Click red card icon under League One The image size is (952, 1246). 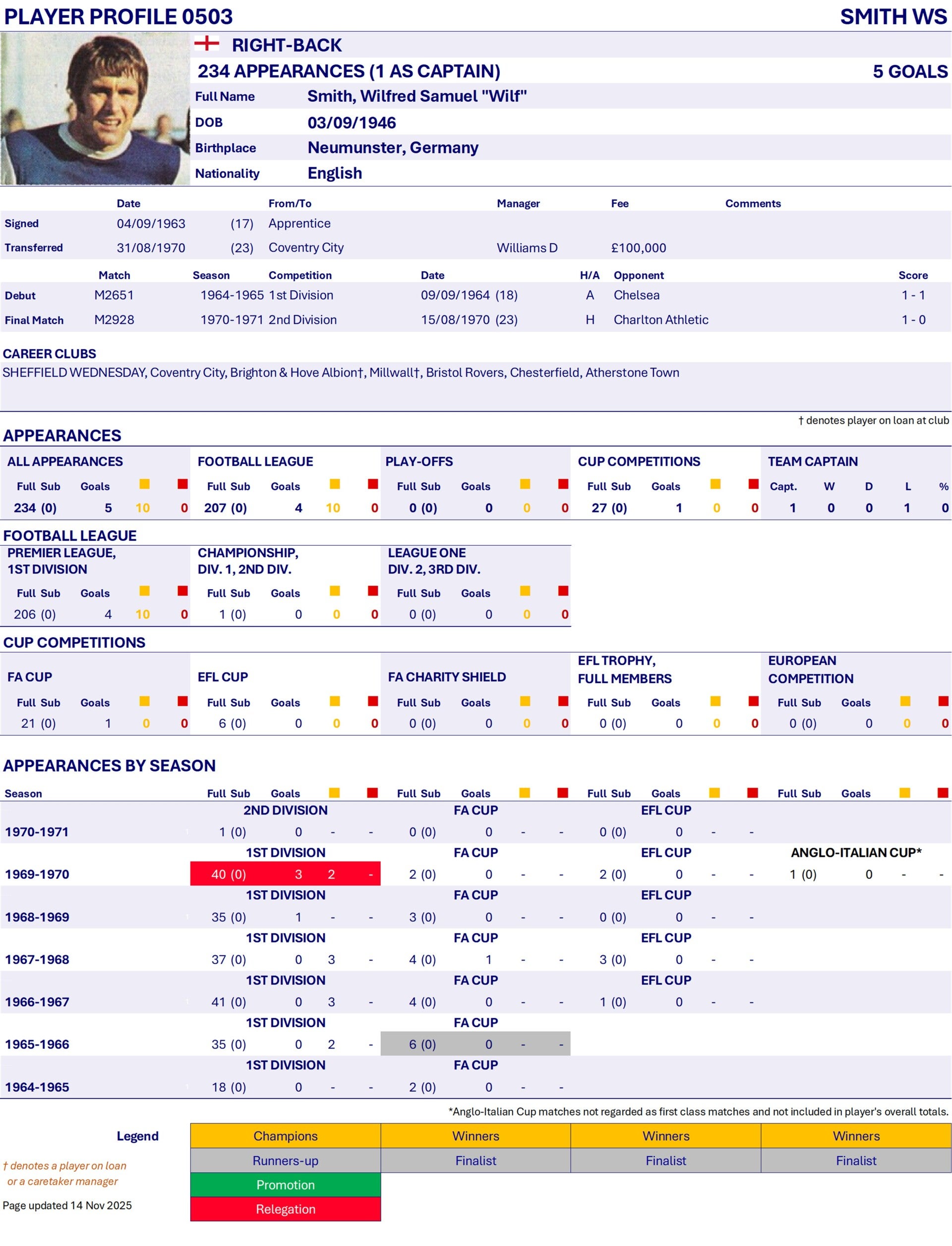click(563, 591)
